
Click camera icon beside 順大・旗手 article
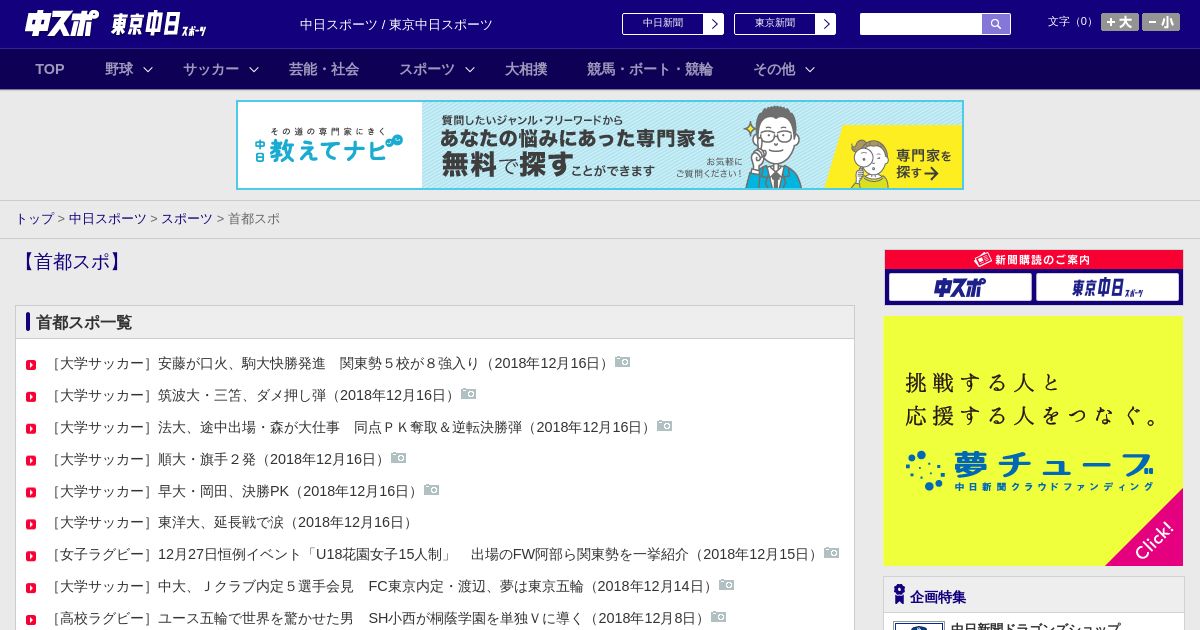[398, 458]
